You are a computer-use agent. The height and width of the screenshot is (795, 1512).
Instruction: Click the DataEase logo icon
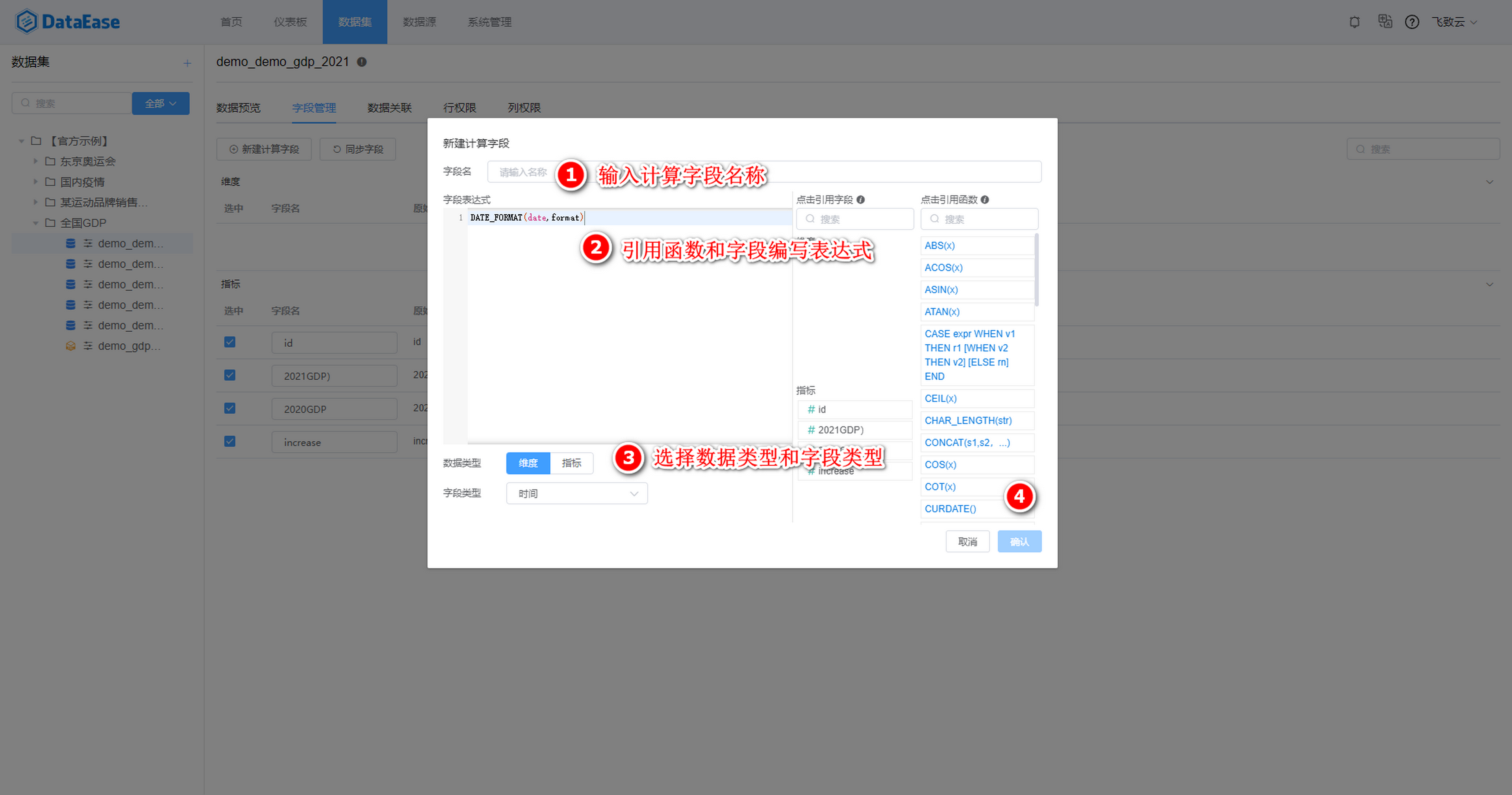[x=26, y=22]
